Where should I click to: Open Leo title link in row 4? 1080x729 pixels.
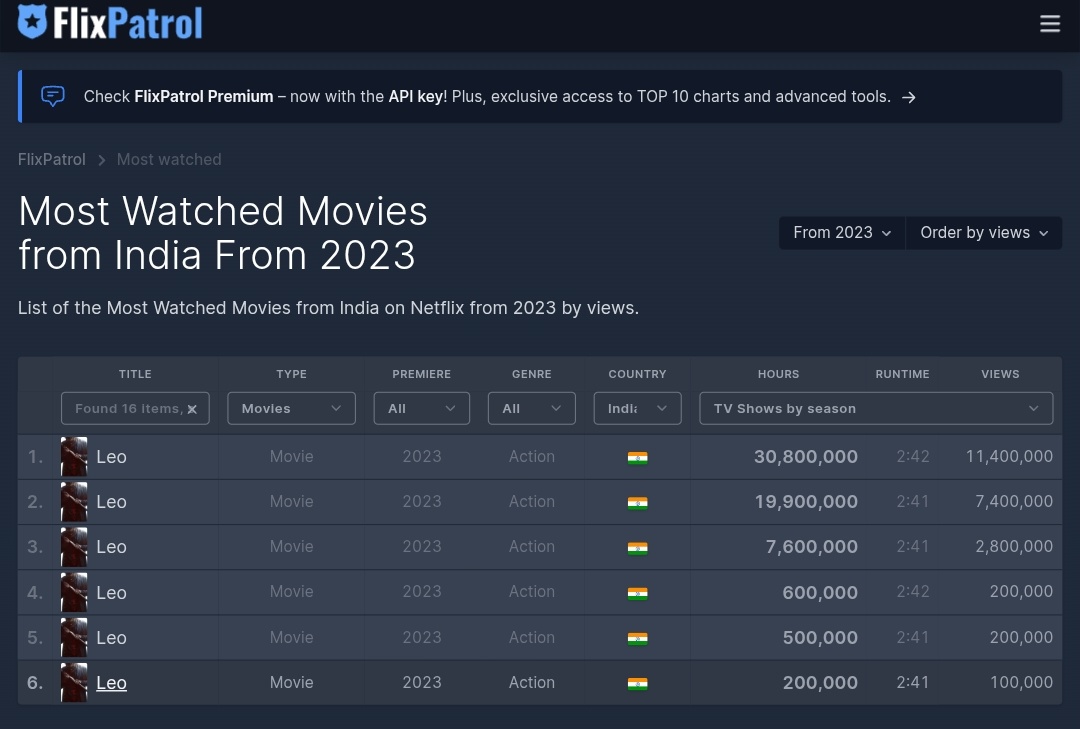[112, 593]
